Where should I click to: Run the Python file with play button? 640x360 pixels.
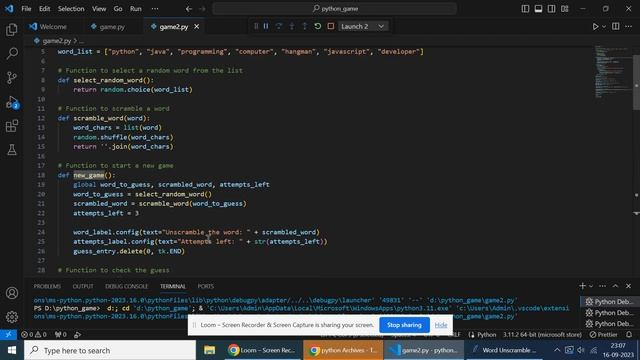tap(595, 27)
